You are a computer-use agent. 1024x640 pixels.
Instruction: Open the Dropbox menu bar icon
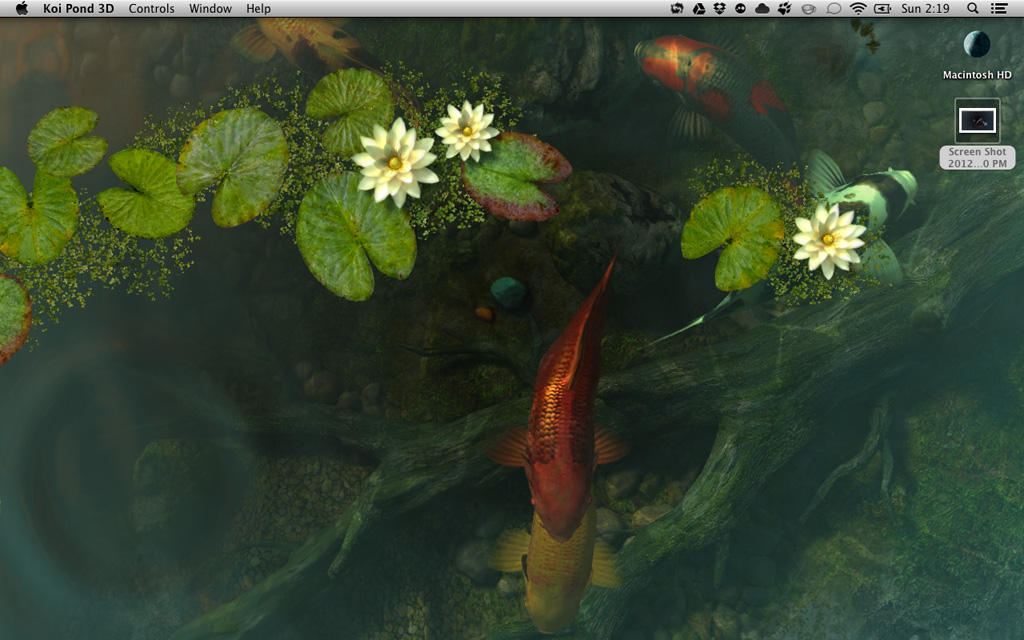coord(719,9)
